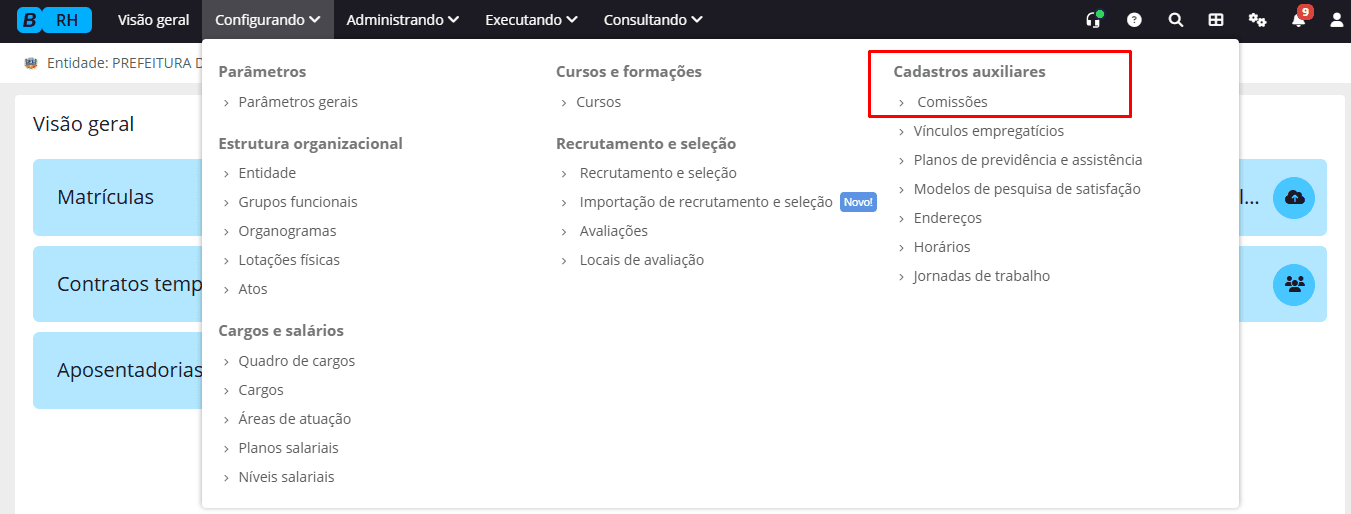Open Importação de recrutamento e seleção
Viewport: 1351px width, 514px height.
pos(706,202)
